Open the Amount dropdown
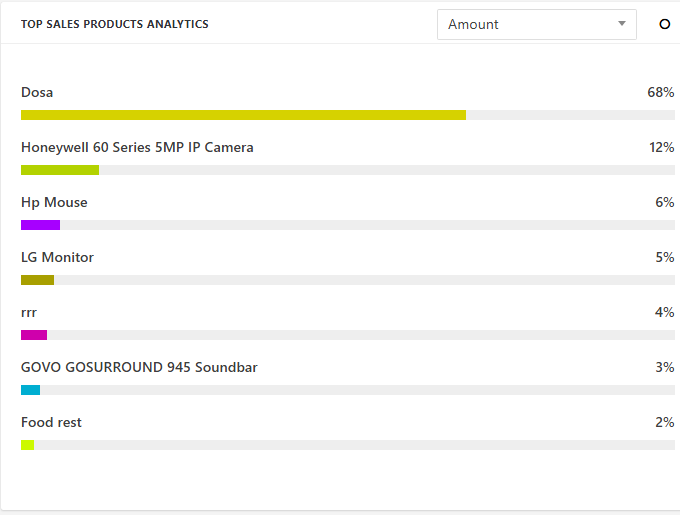Viewport: 680px width, 515px height. click(x=536, y=25)
